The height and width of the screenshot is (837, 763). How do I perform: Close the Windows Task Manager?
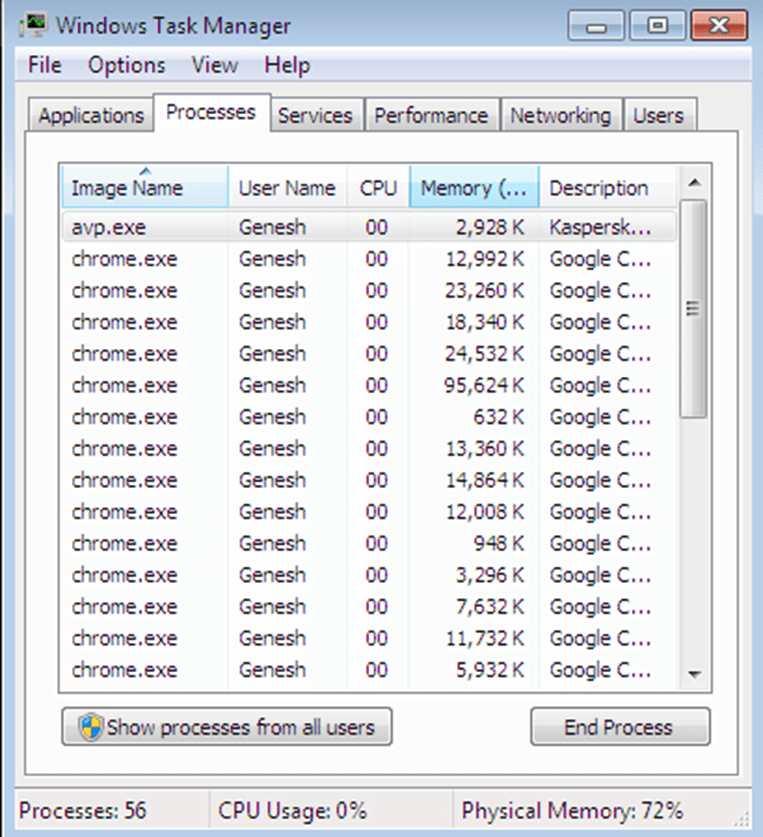coord(719,25)
